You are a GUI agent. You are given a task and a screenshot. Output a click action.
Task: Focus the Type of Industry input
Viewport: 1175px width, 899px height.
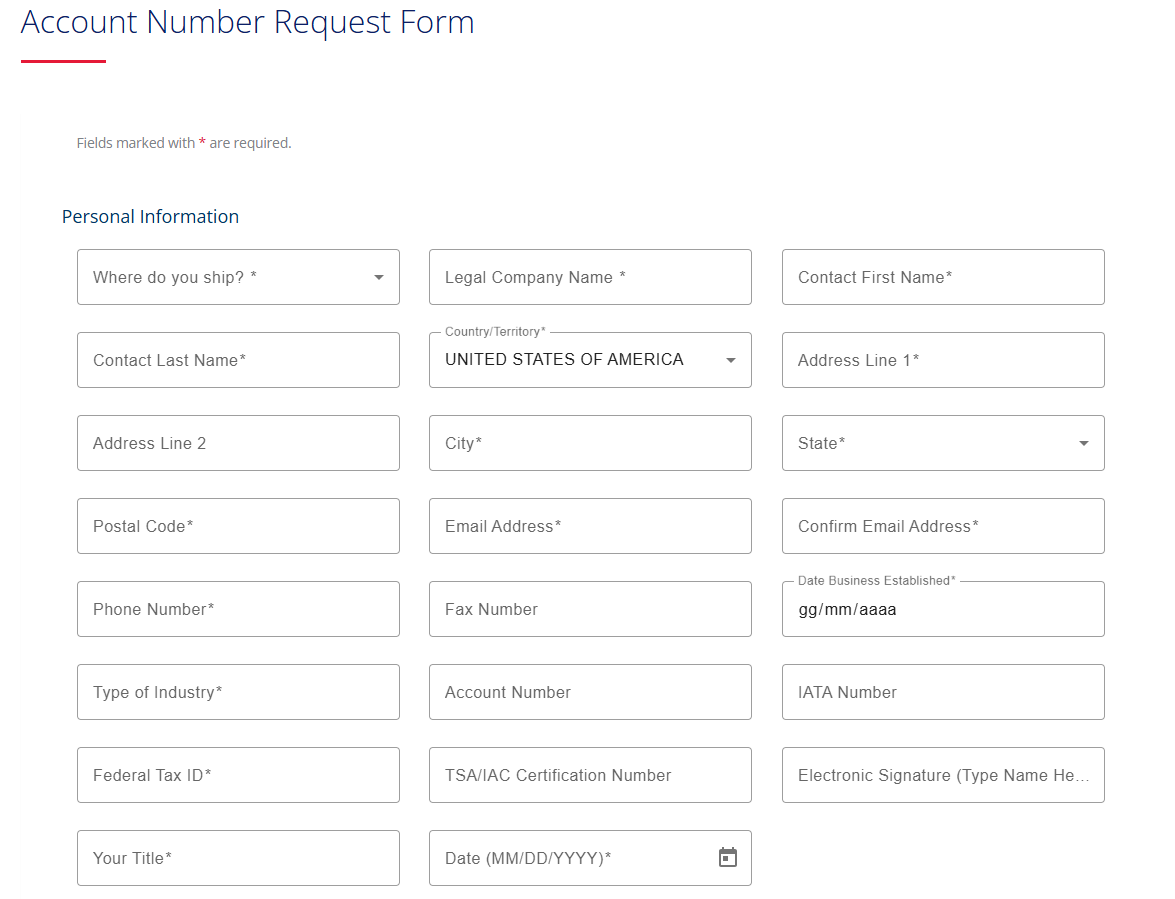click(x=238, y=692)
